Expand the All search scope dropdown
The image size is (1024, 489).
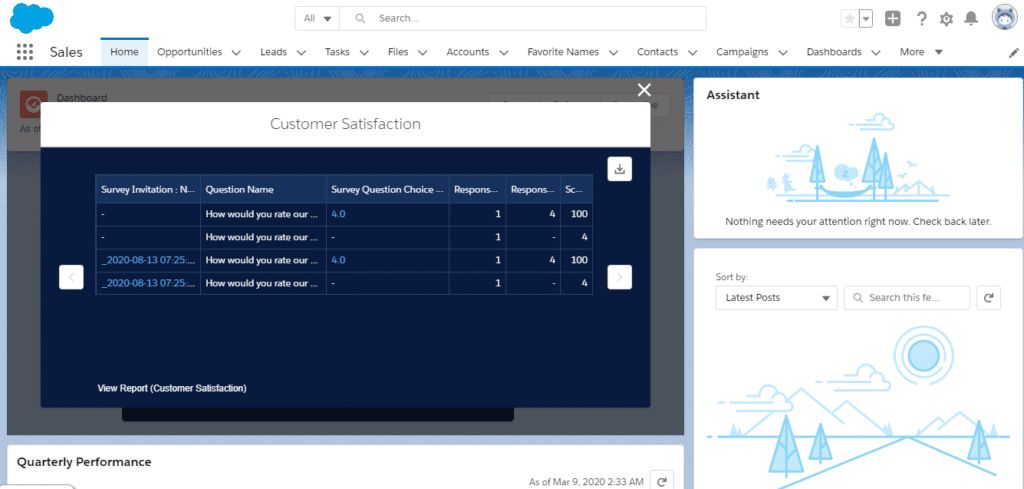point(318,18)
